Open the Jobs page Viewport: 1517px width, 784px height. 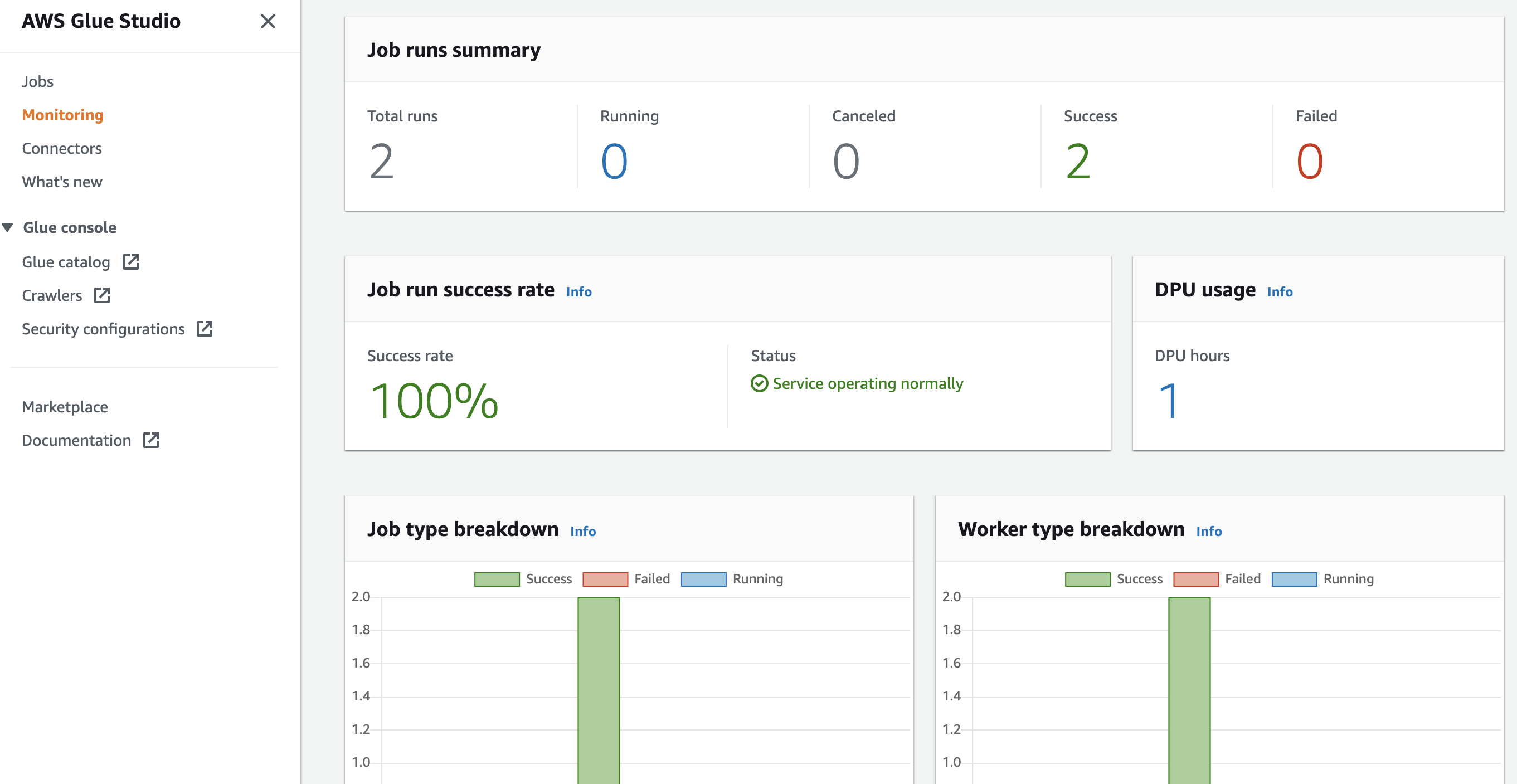pyautogui.click(x=38, y=81)
